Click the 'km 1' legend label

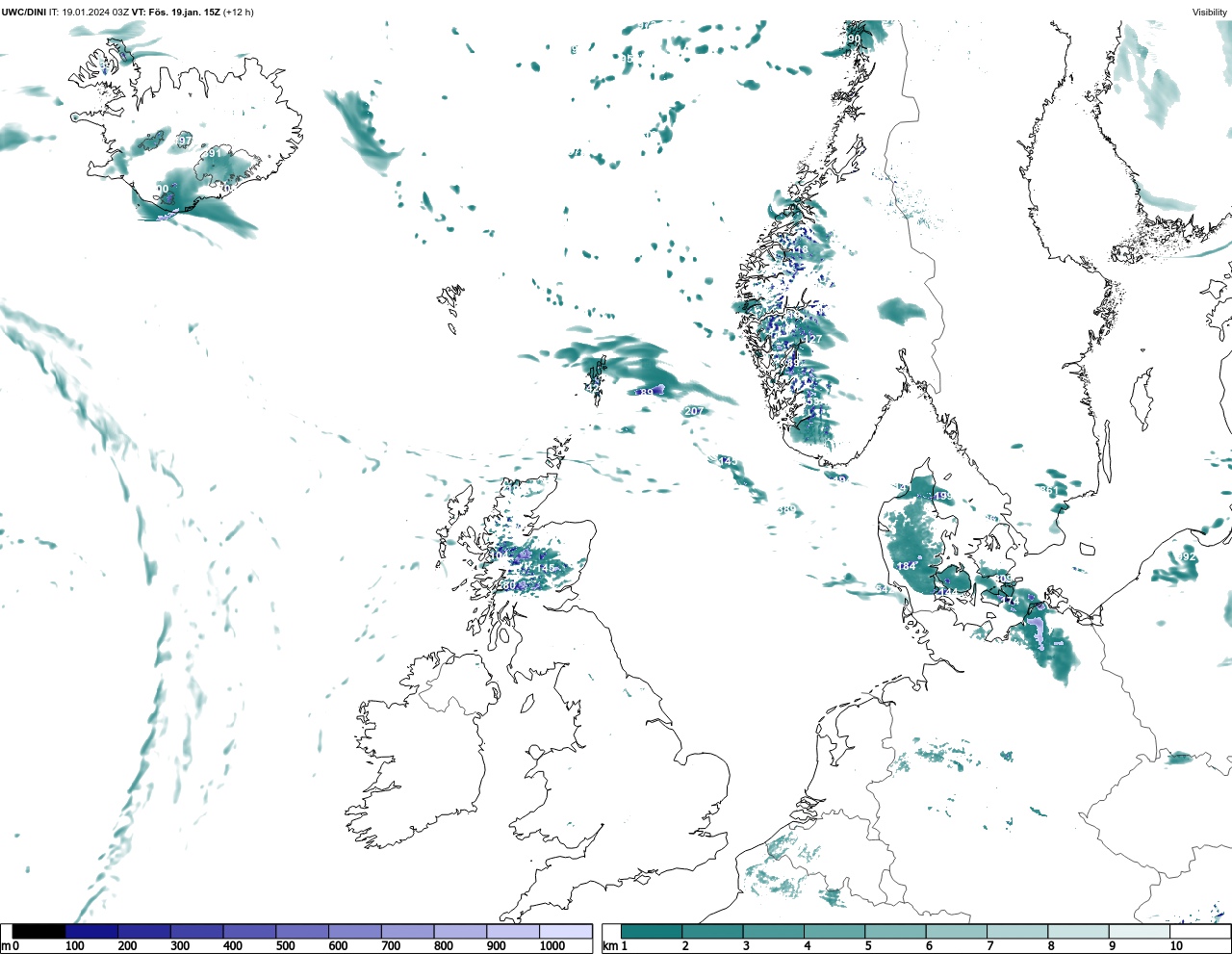613,946
